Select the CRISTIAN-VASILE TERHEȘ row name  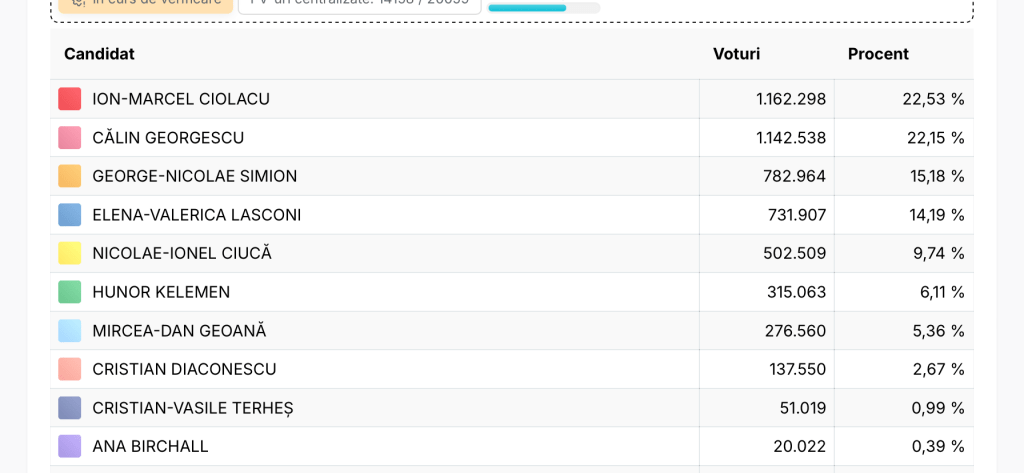[x=193, y=408]
